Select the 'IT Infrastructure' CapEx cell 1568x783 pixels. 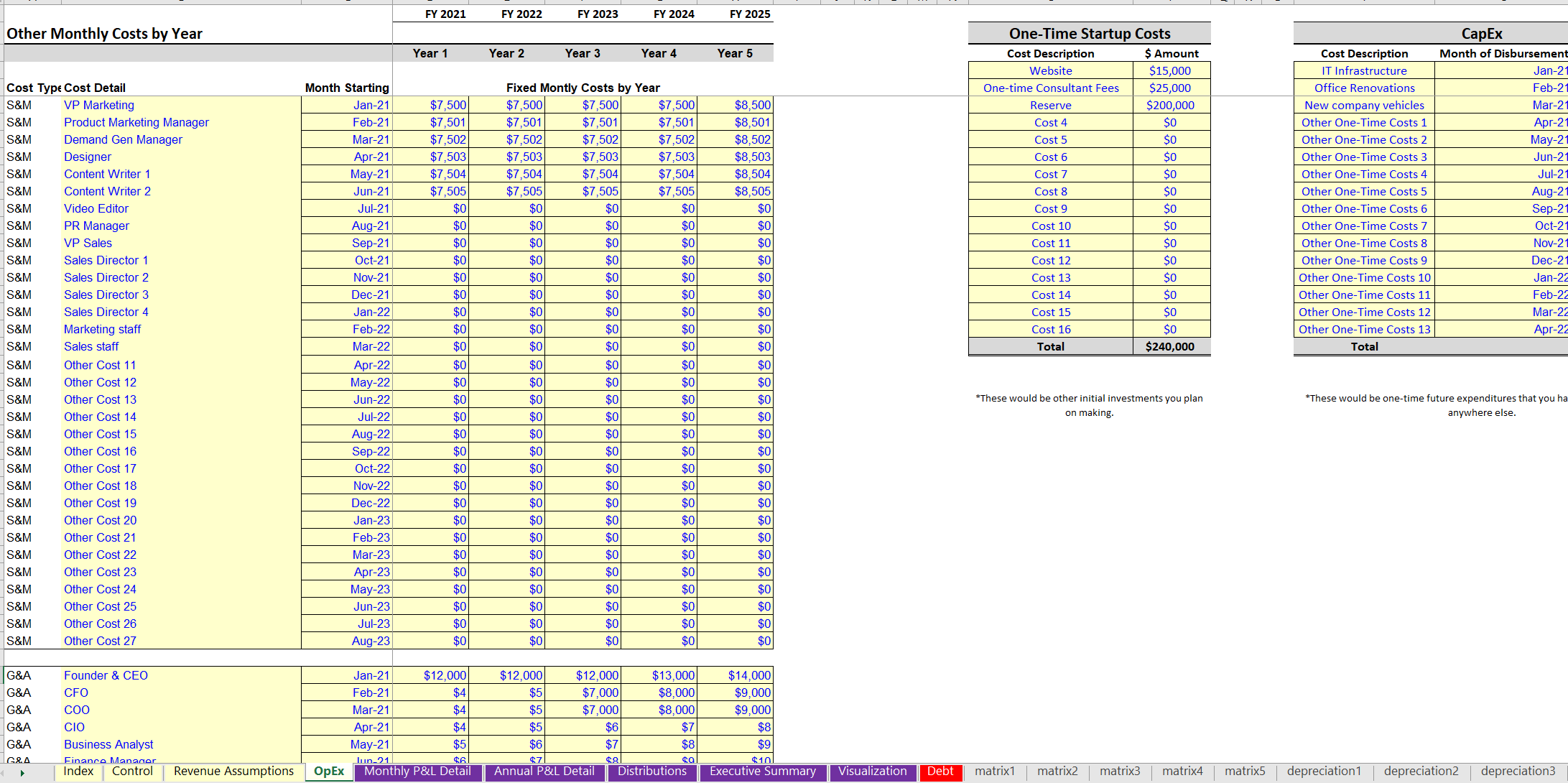1364,70
